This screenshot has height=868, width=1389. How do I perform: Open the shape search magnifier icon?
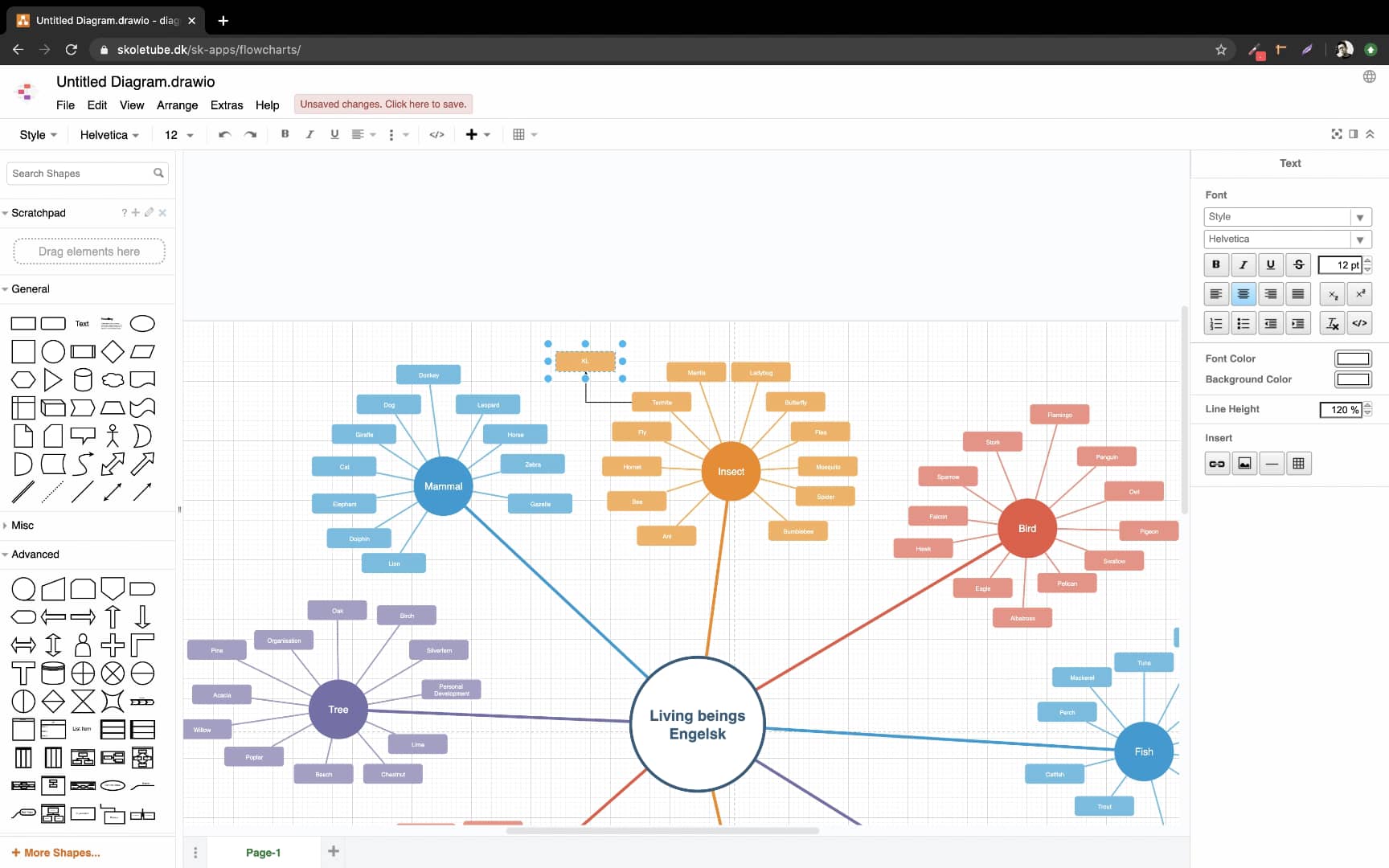pos(158,173)
